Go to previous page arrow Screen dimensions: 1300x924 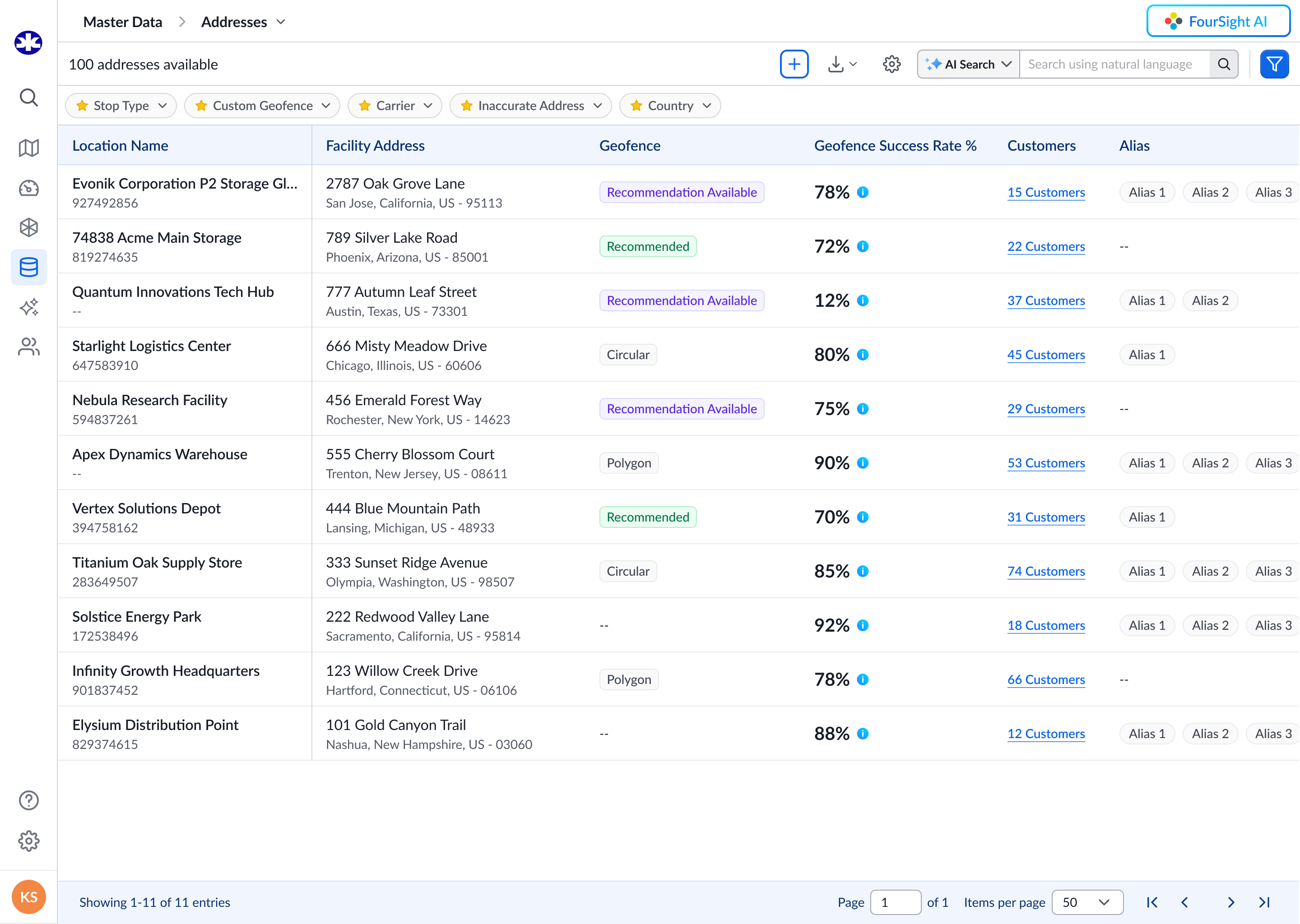(x=1185, y=902)
